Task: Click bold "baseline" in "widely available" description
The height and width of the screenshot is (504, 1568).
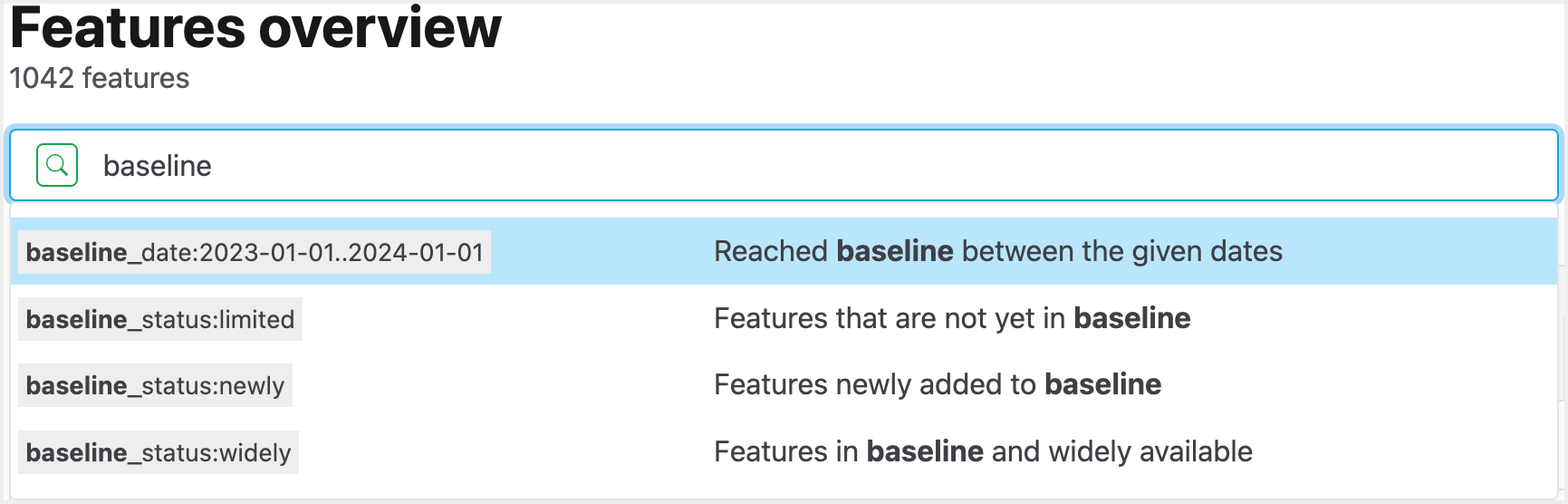Action: 925,451
